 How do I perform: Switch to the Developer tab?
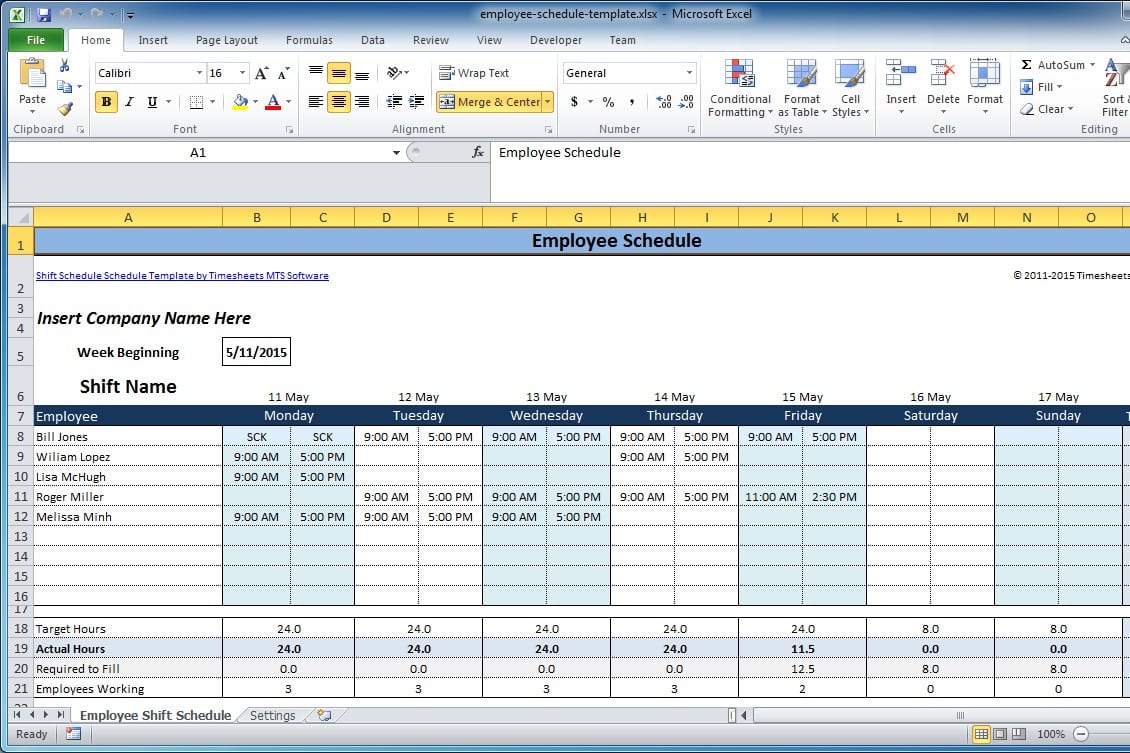tap(556, 40)
